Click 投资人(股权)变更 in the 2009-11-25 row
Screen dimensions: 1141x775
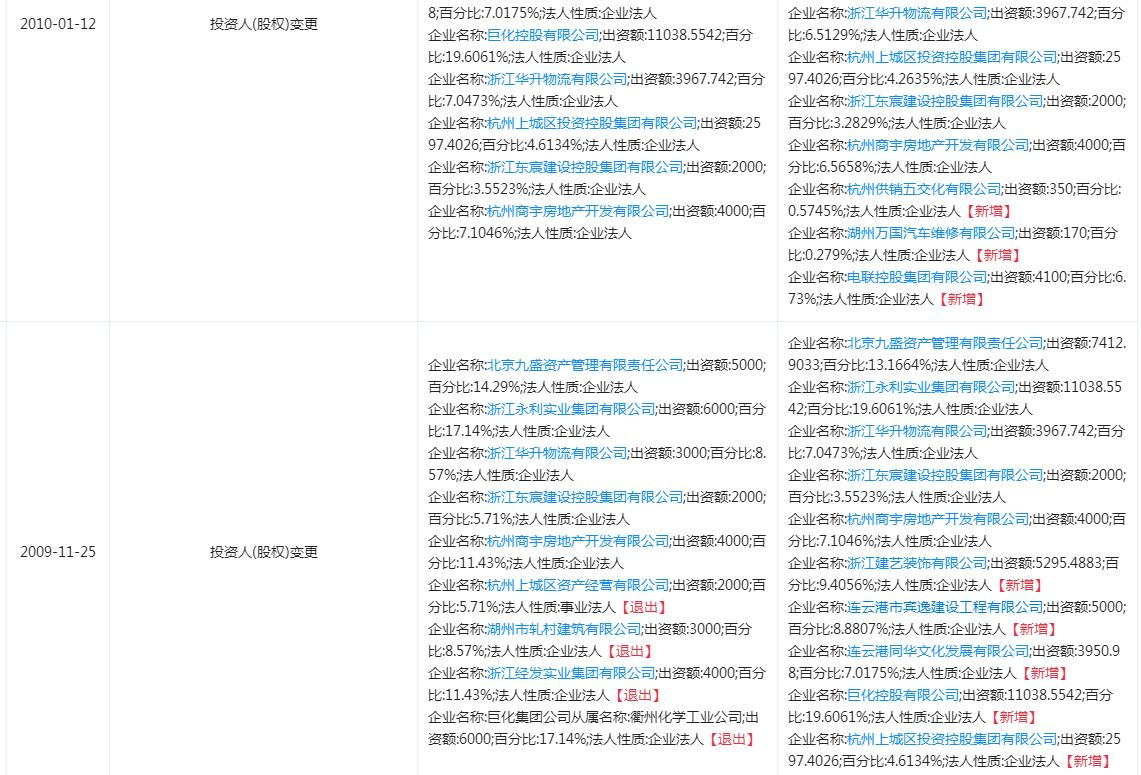tap(264, 552)
